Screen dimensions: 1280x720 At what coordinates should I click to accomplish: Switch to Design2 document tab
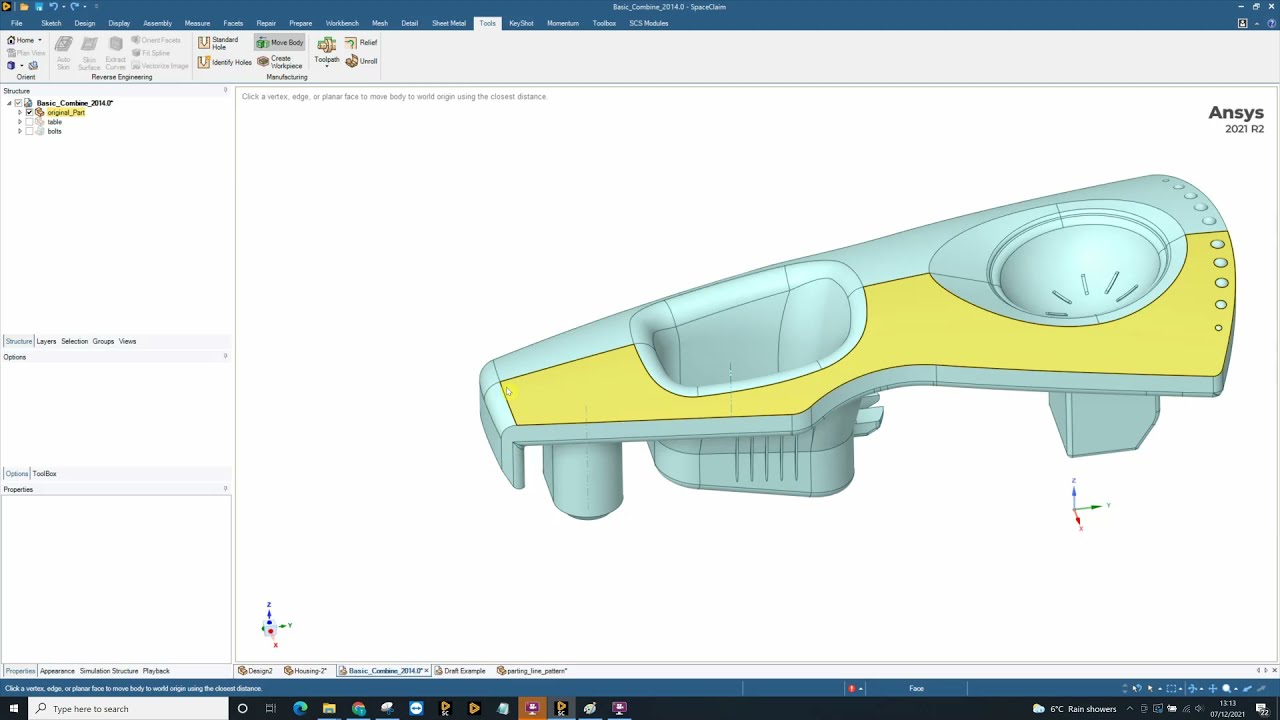point(256,671)
